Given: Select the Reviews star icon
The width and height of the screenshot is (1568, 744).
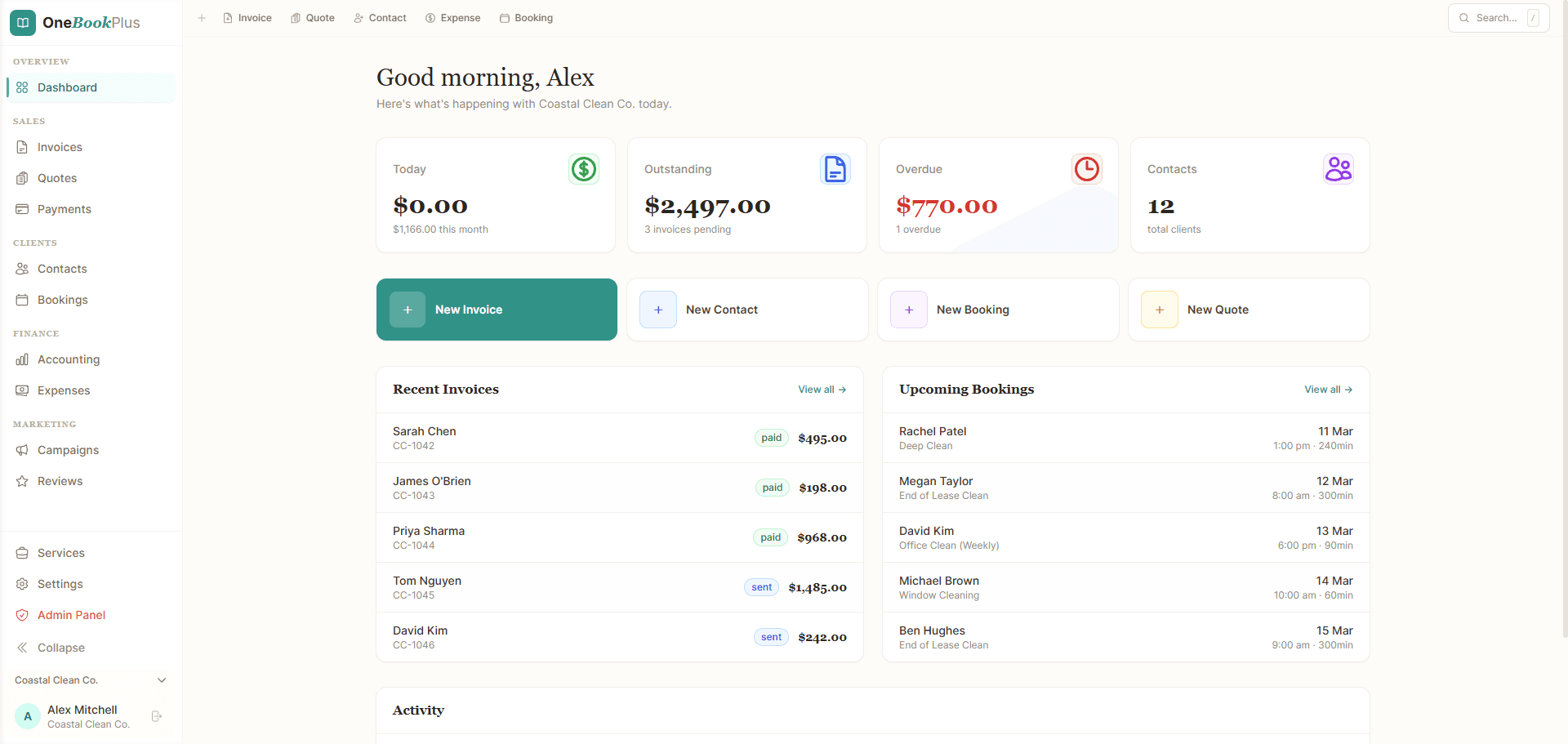Looking at the screenshot, I should (x=22, y=481).
